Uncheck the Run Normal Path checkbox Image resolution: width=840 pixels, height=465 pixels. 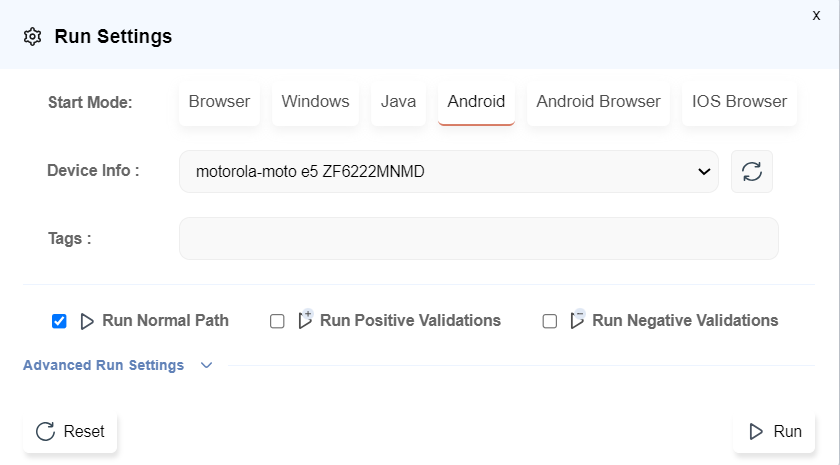click(59, 321)
